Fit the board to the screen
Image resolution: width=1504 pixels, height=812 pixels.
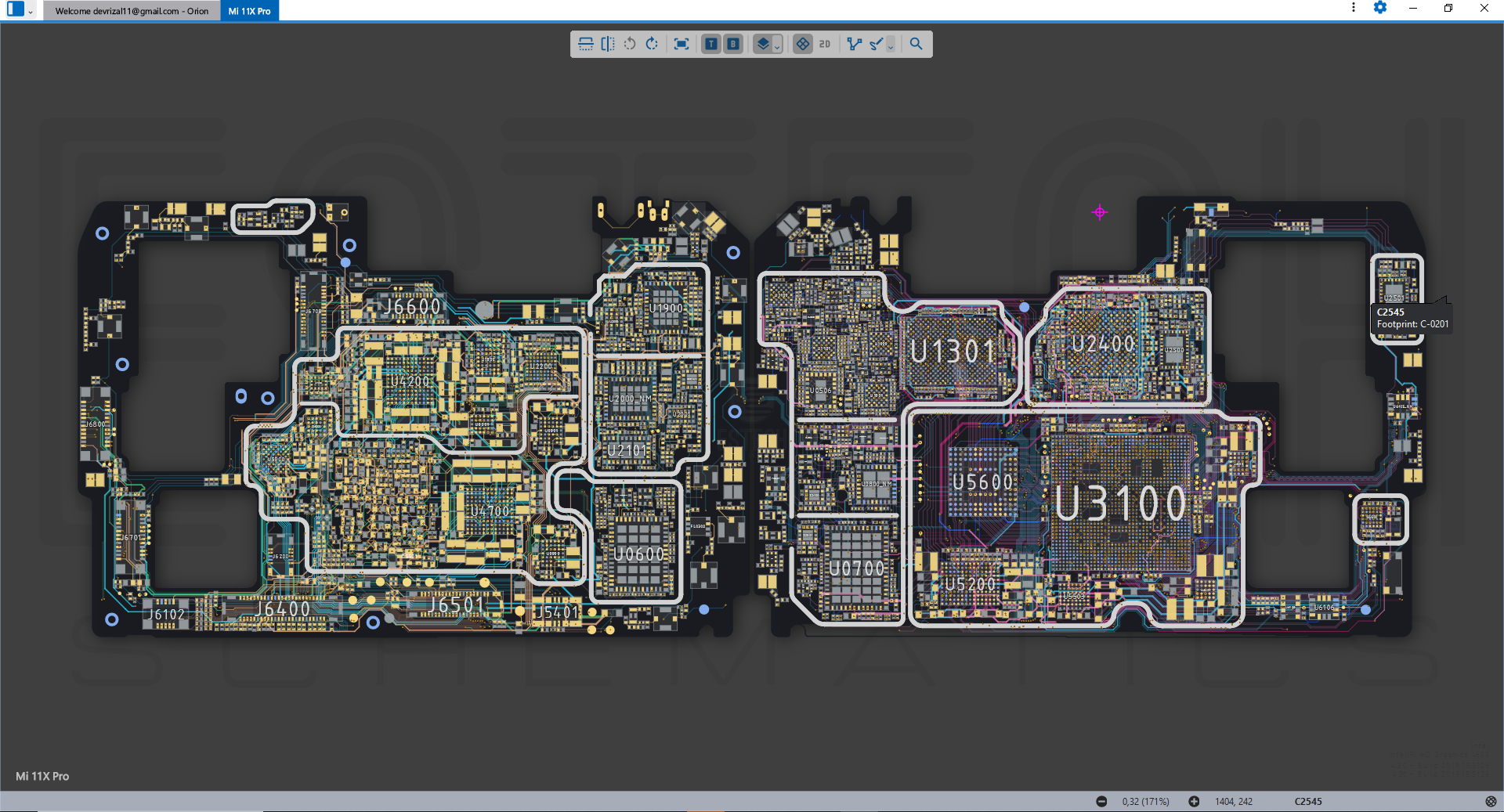point(681,44)
